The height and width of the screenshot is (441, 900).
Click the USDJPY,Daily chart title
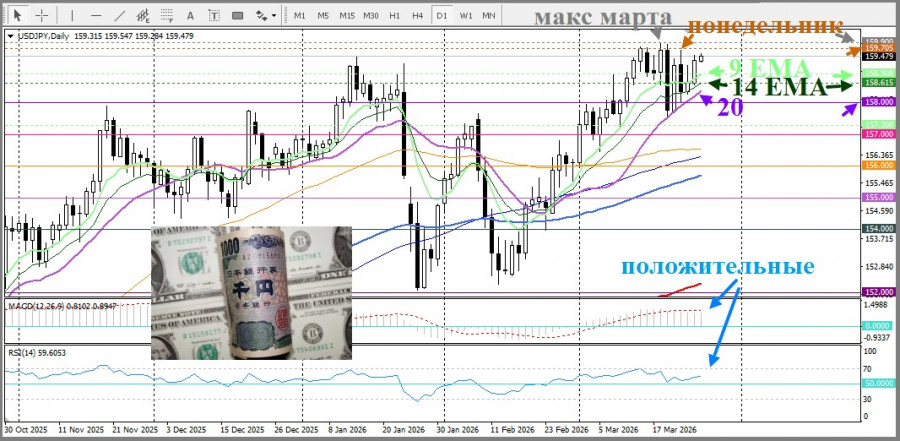[x=44, y=36]
